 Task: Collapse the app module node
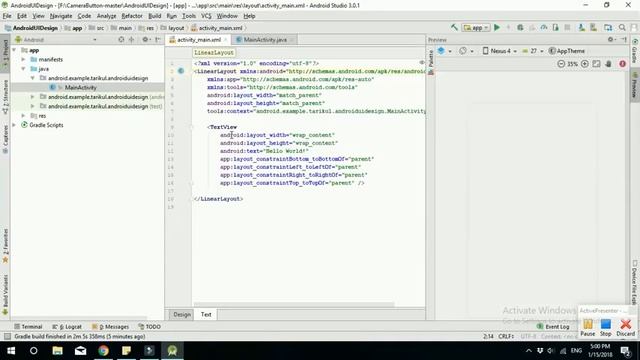tap(14, 50)
